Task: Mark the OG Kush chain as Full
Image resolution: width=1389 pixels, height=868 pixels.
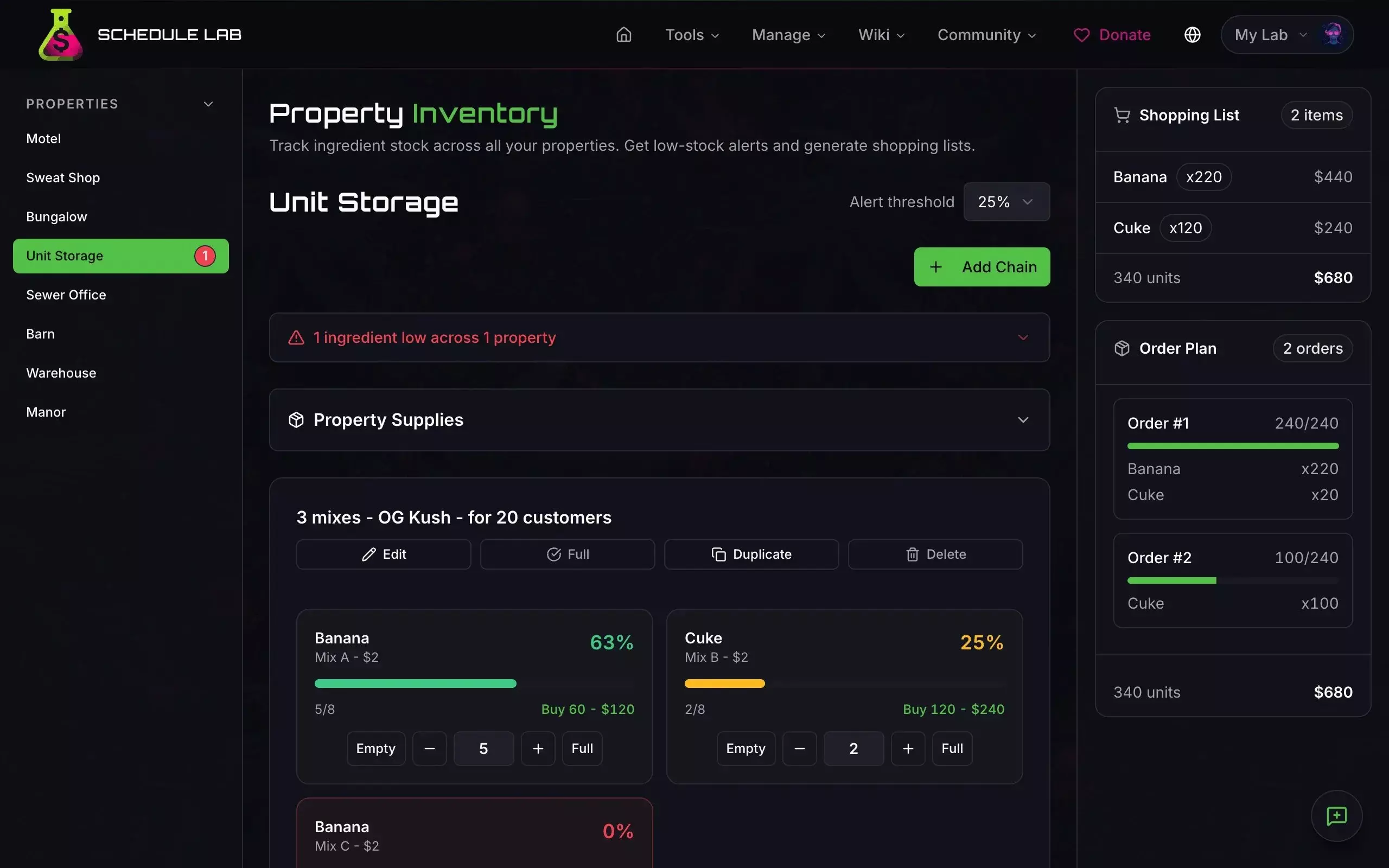Action: (x=567, y=554)
